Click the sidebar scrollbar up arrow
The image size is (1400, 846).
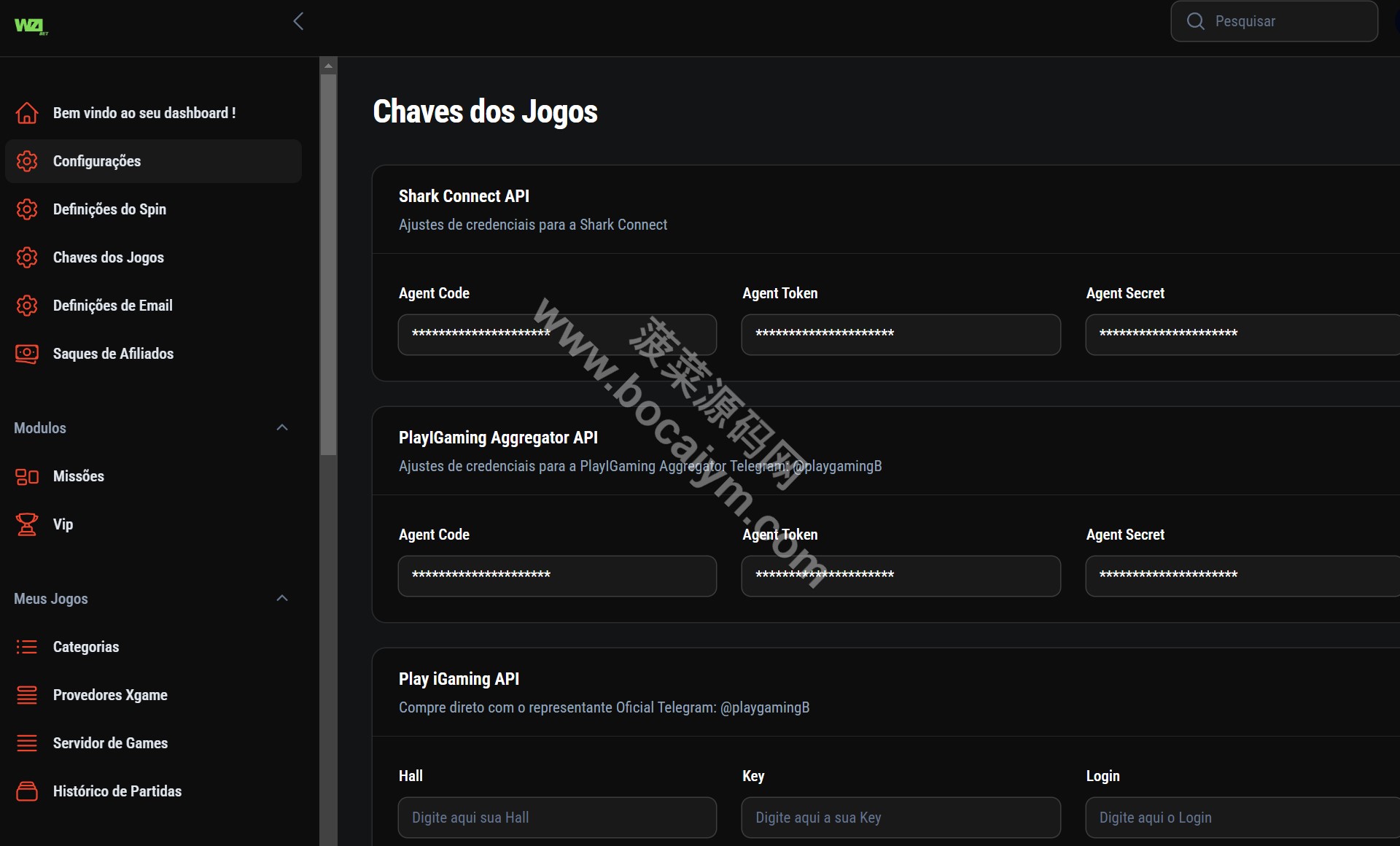pyautogui.click(x=329, y=66)
